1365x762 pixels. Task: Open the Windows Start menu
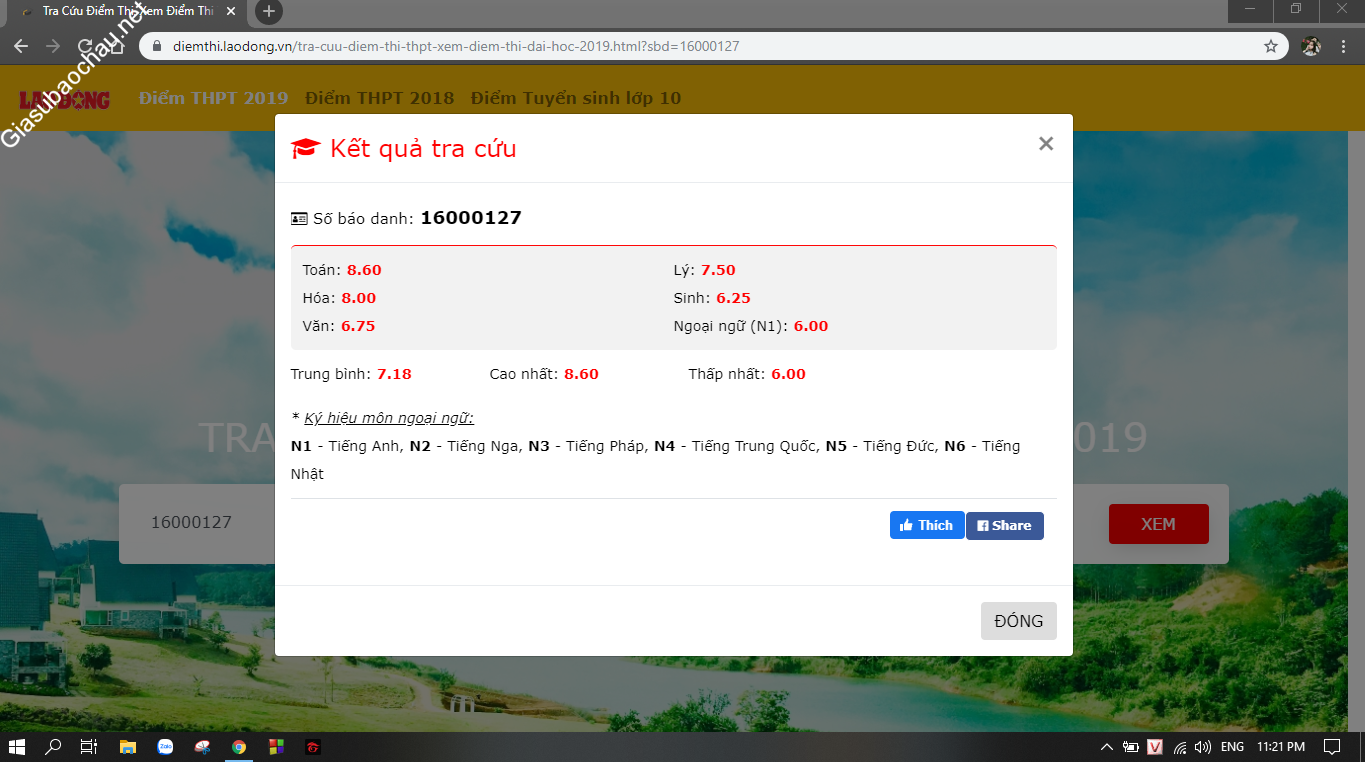(x=17, y=746)
